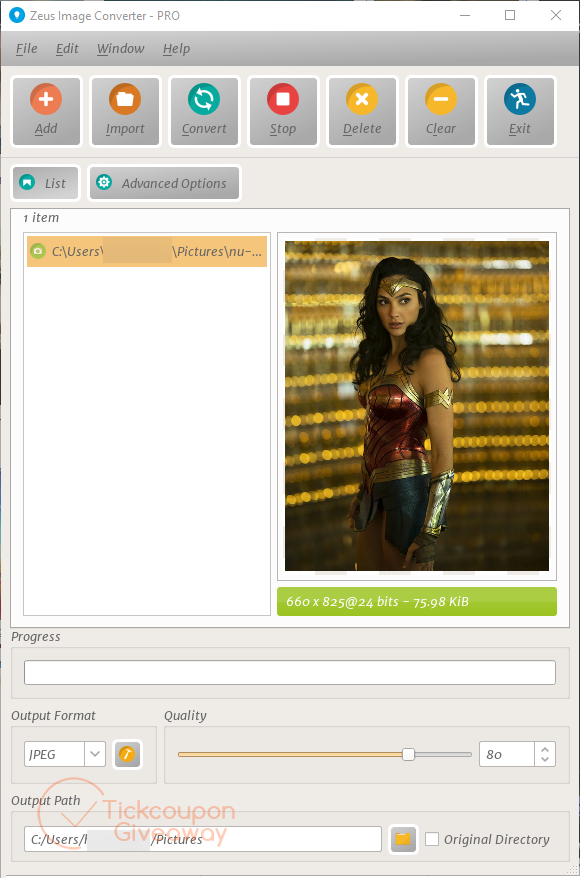Click the progress bar
The width and height of the screenshot is (580, 878).
(x=290, y=672)
